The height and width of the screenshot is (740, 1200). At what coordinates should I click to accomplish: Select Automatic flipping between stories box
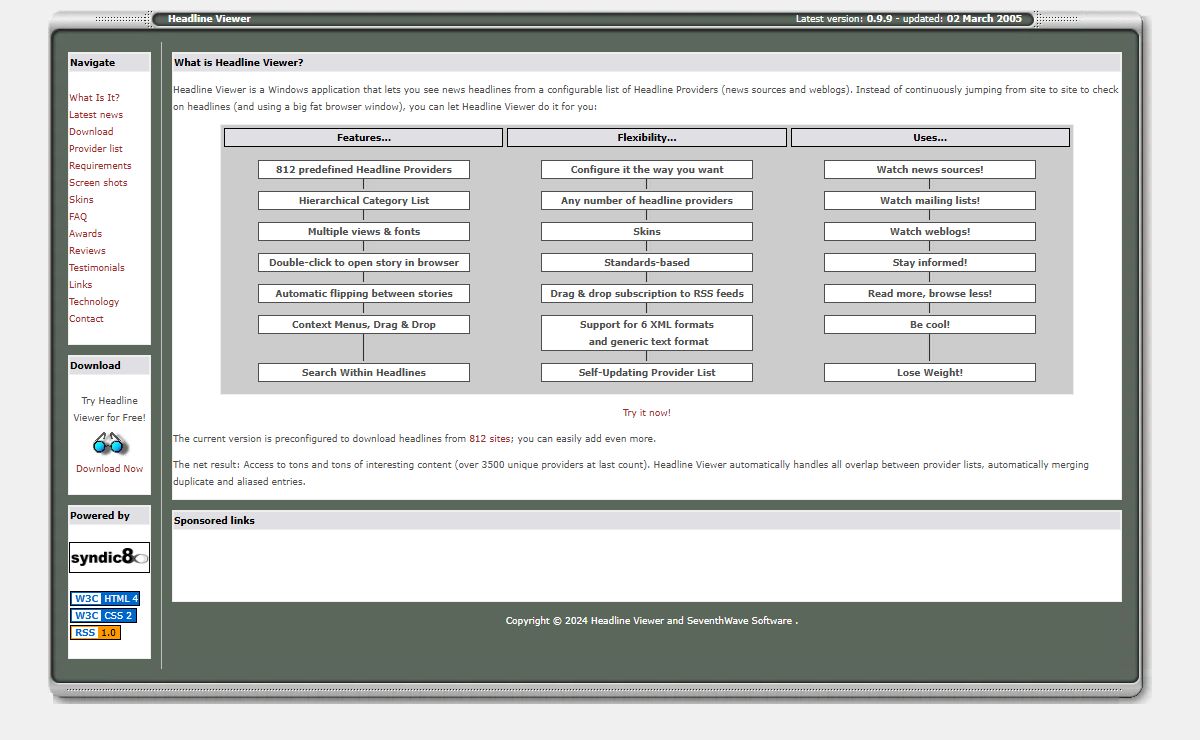coord(364,294)
